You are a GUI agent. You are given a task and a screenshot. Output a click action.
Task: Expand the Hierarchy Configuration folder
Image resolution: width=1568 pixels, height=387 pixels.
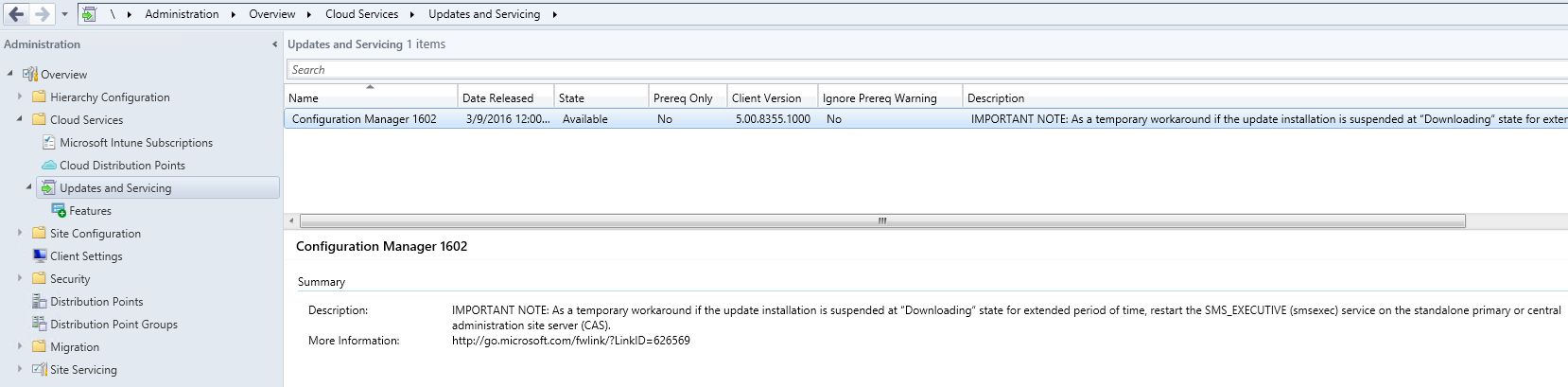tap(20, 97)
